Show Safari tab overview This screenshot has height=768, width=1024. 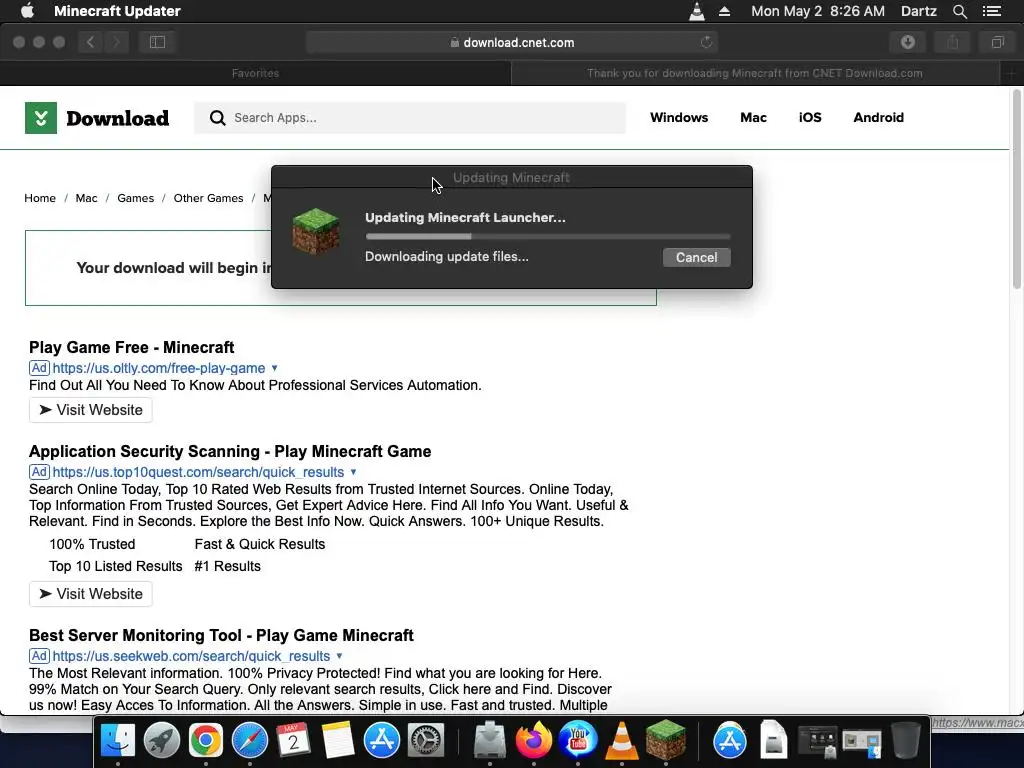point(997,42)
